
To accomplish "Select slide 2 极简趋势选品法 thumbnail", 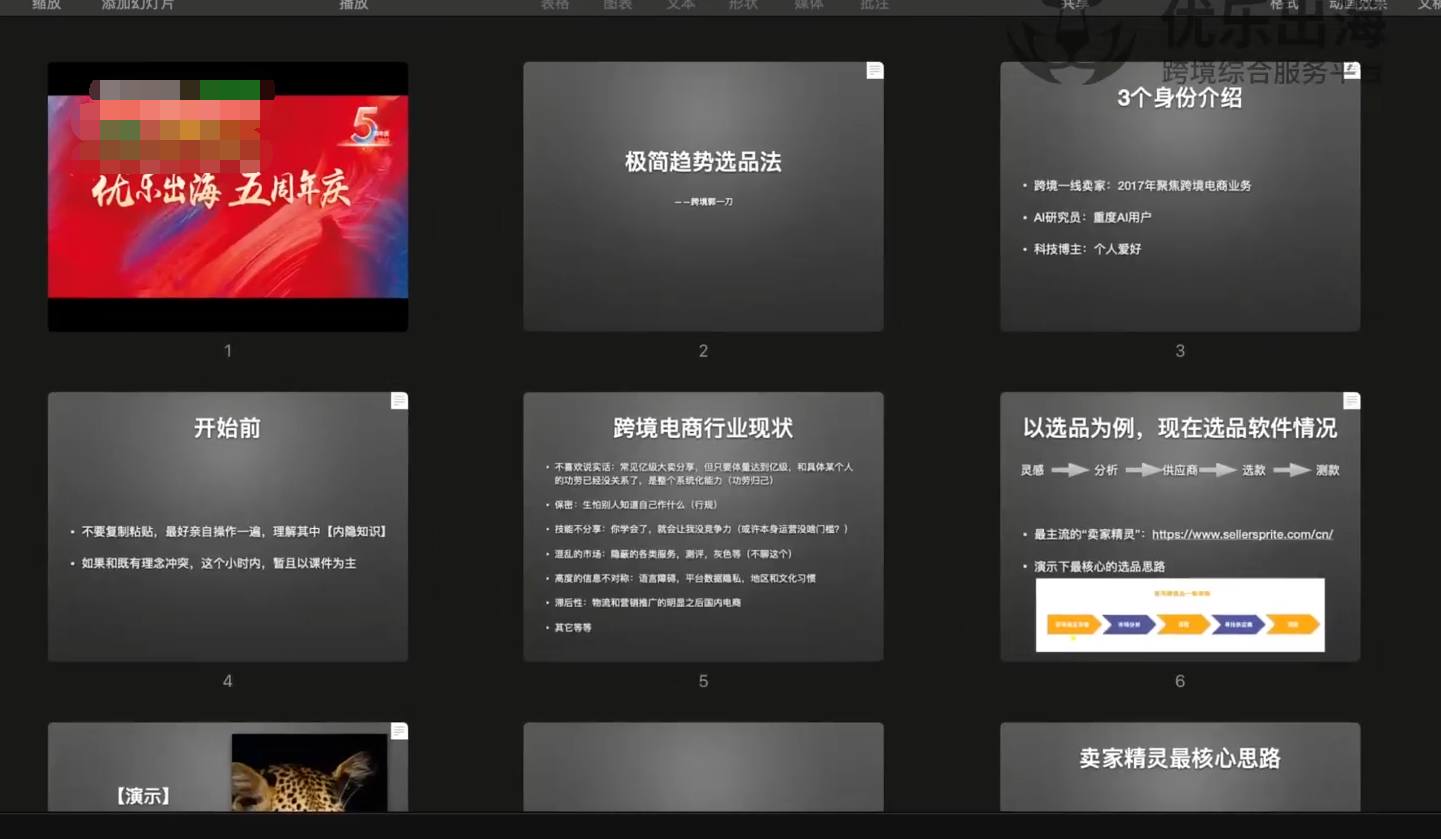I will coord(703,196).
